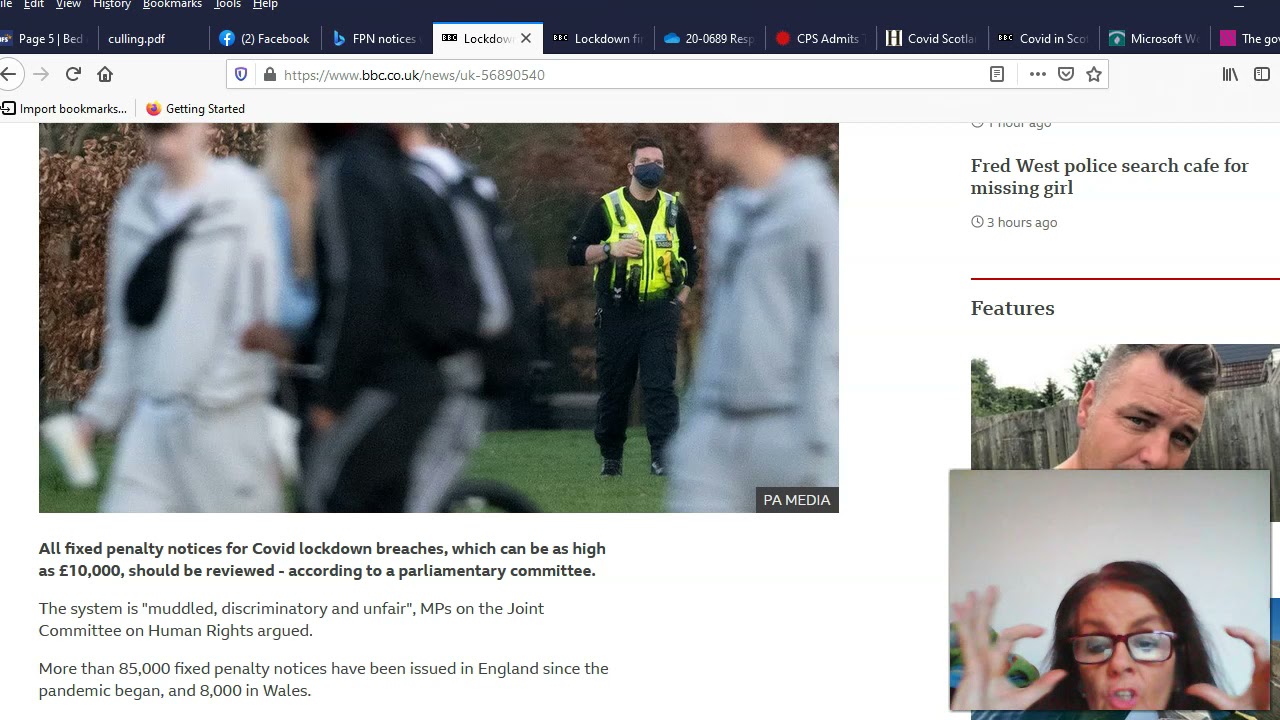The image size is (1280, 720).
Task: Click the webcam overlay video window
Action: coord(1110,590)
